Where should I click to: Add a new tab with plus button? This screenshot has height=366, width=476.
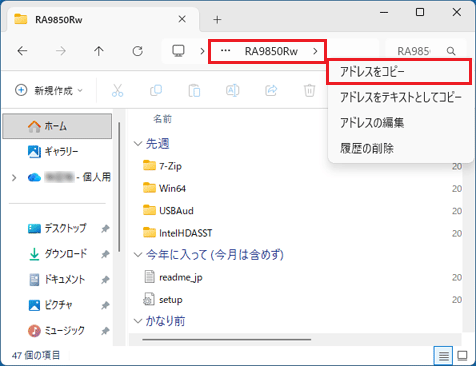pos(217,20)
